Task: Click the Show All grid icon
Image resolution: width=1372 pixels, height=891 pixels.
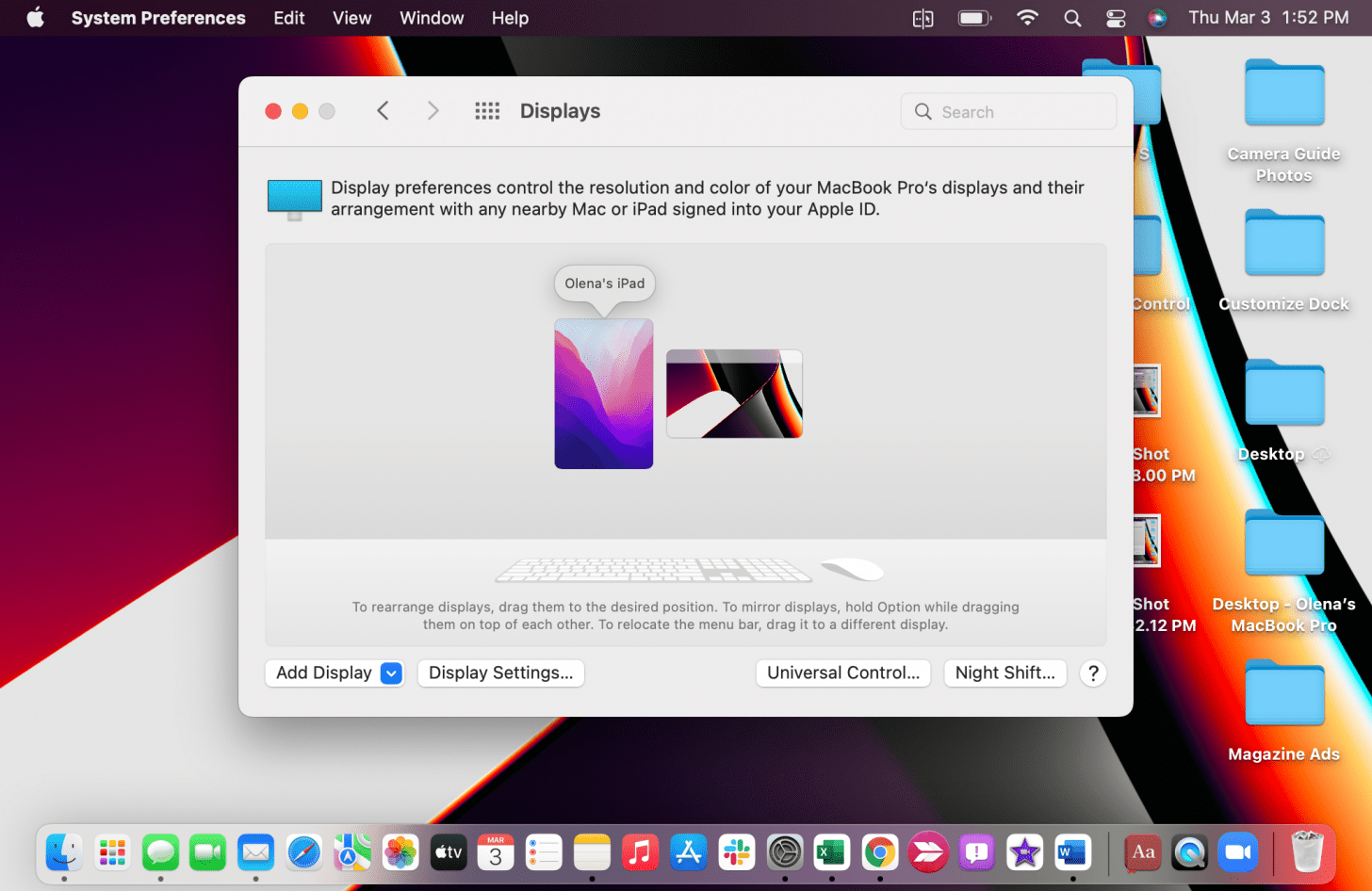Action: coord(487,111)
